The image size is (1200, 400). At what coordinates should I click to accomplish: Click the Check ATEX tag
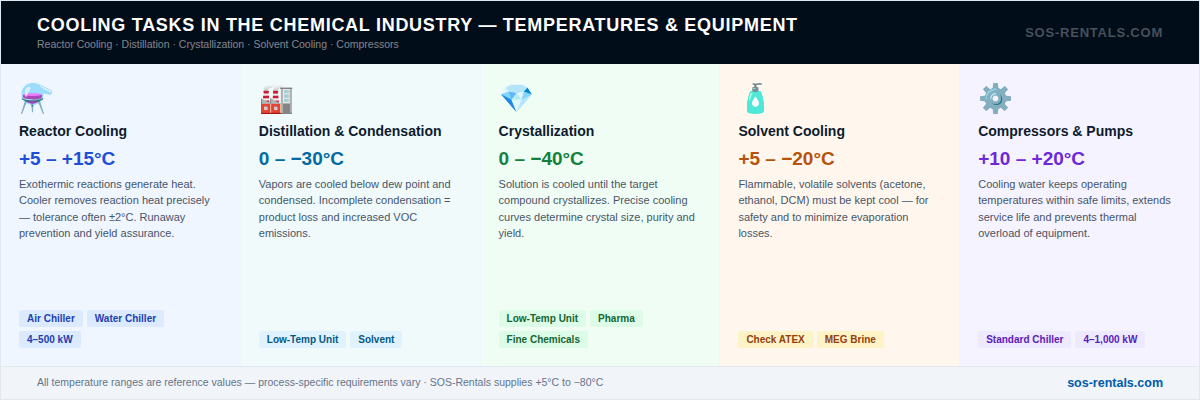coord(776,339)
